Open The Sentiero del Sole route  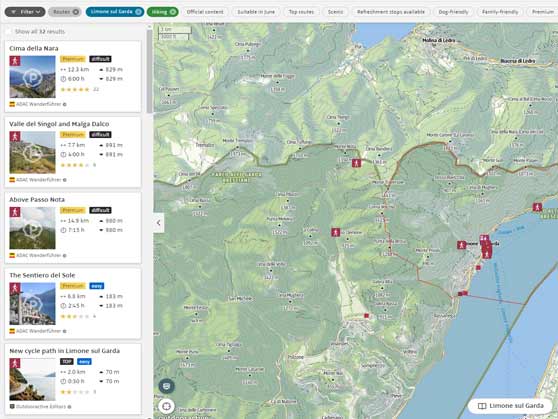click(42, 275)
